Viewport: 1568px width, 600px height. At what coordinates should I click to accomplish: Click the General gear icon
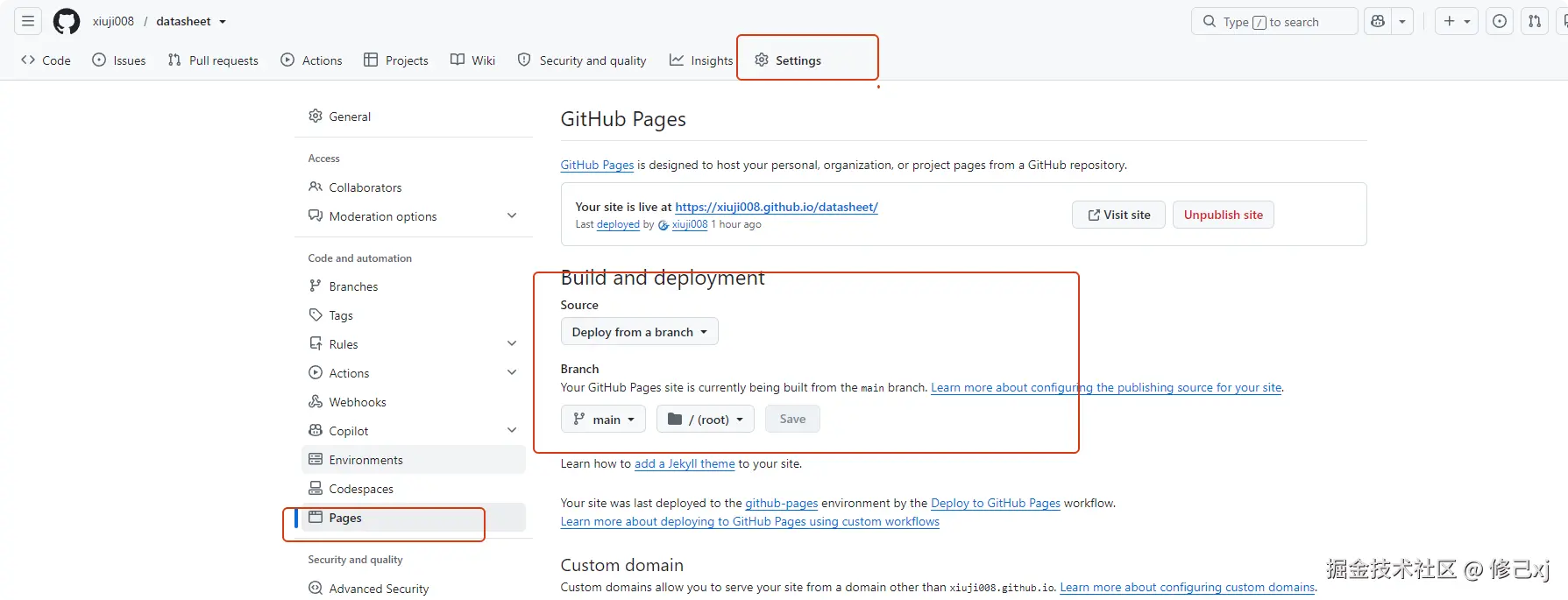click(x=316, y=116)
